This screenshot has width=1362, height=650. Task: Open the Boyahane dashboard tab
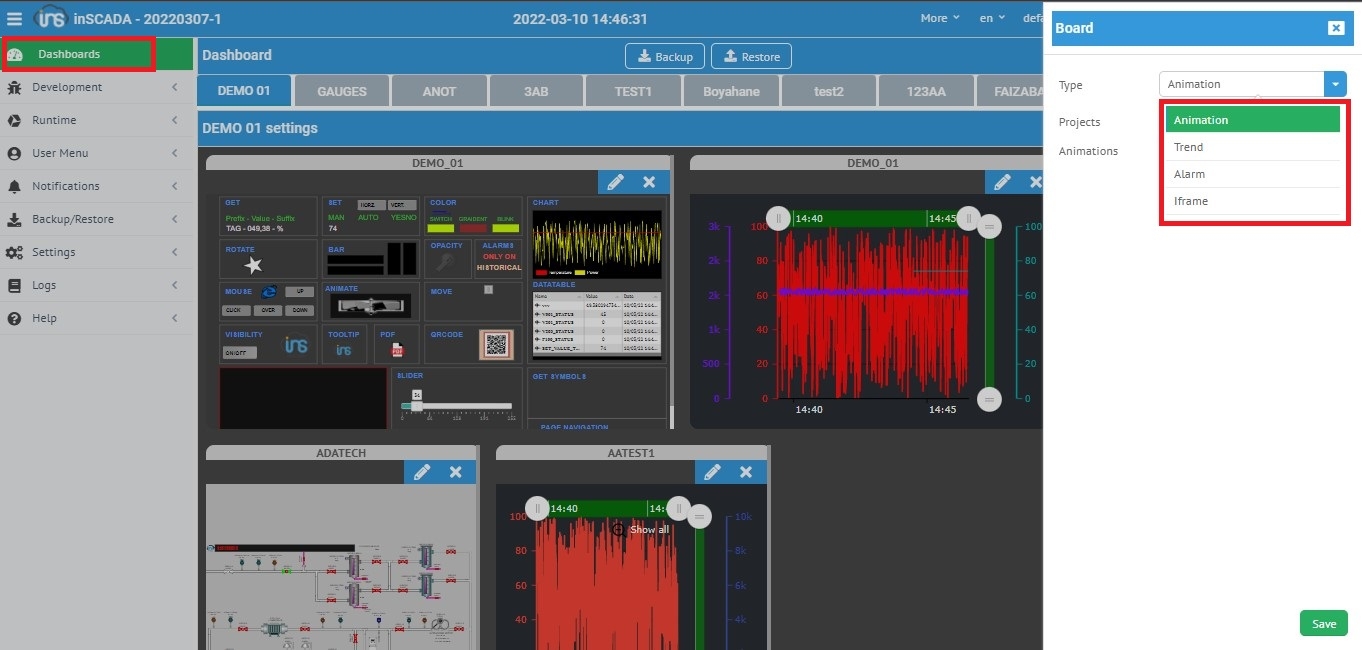[731, 91]
